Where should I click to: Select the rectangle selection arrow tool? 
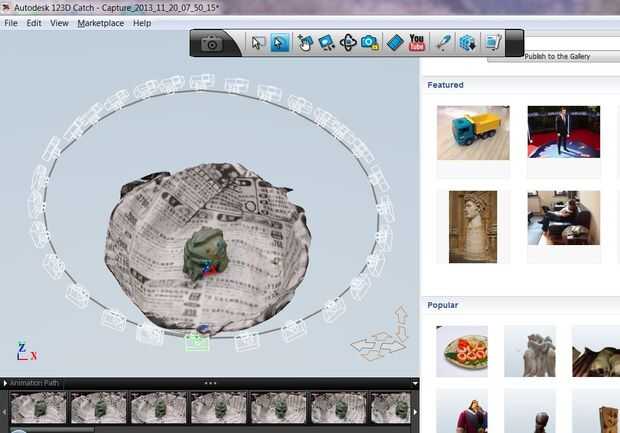pyautogui.click(x=257, y=42)
